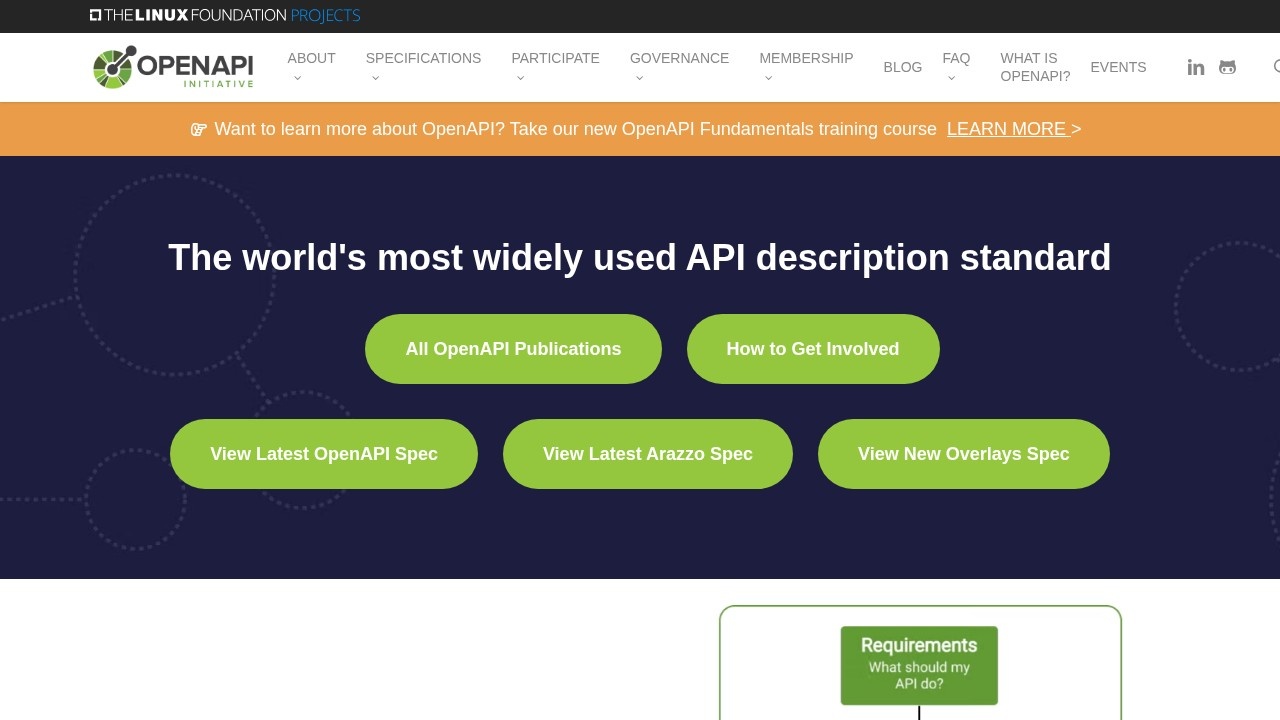This screenshot has width=1280, height=720.
Task: Expand the Membership menu chevron
Action: point(768,78)
